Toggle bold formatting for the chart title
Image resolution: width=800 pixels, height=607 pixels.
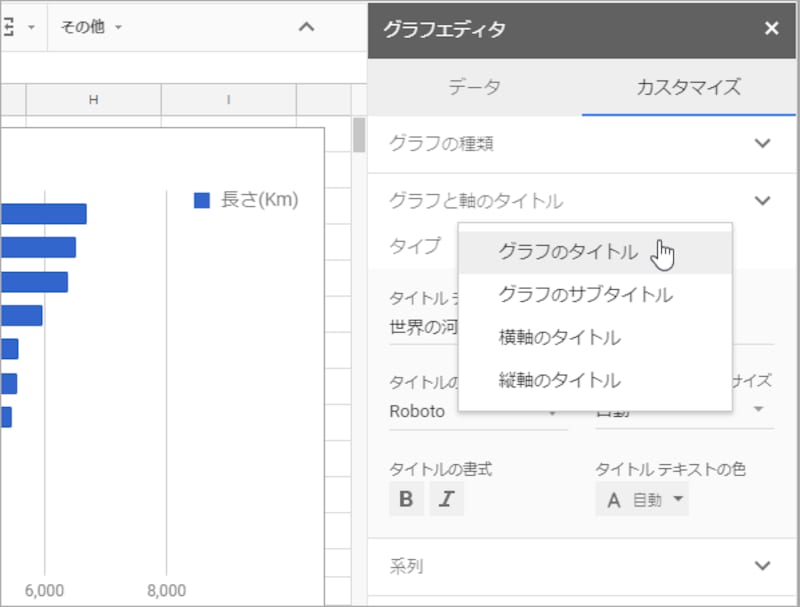(x=406, y=499)
